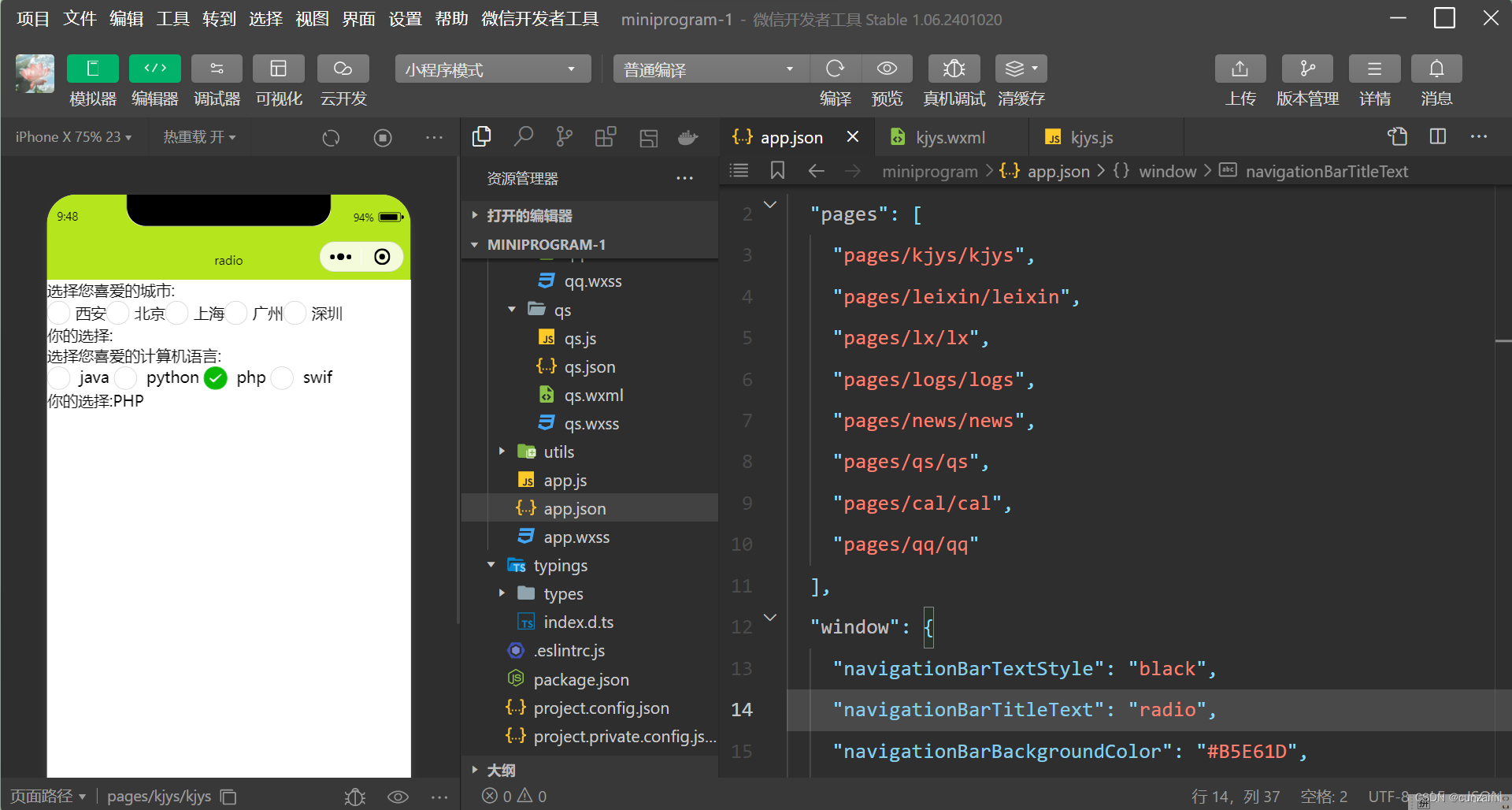Select the 西安 radio button
Screen dimensions: 1512x810
[60, 314]
